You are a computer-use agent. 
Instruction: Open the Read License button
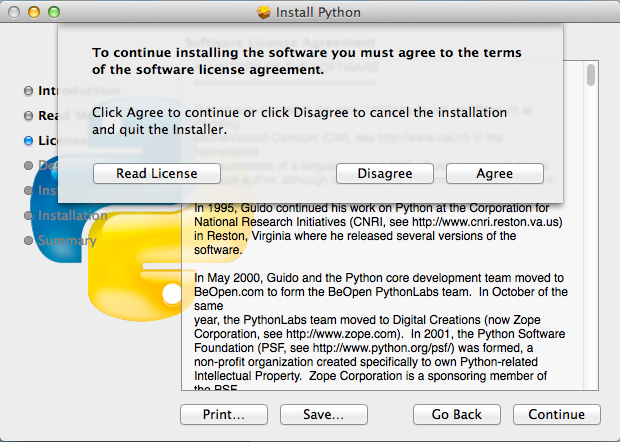(157, 173)
